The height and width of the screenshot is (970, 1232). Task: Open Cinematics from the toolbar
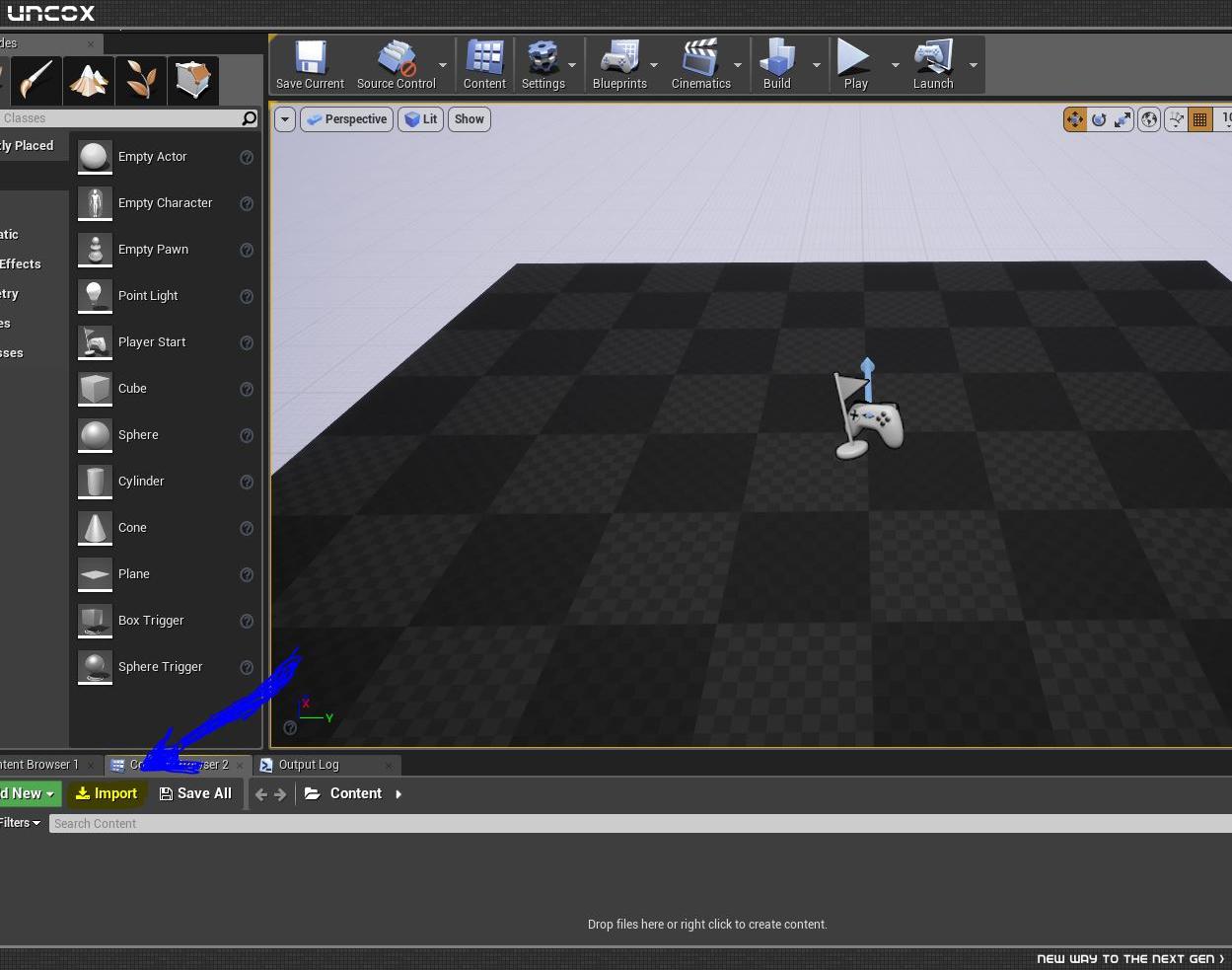coord(700,65)
